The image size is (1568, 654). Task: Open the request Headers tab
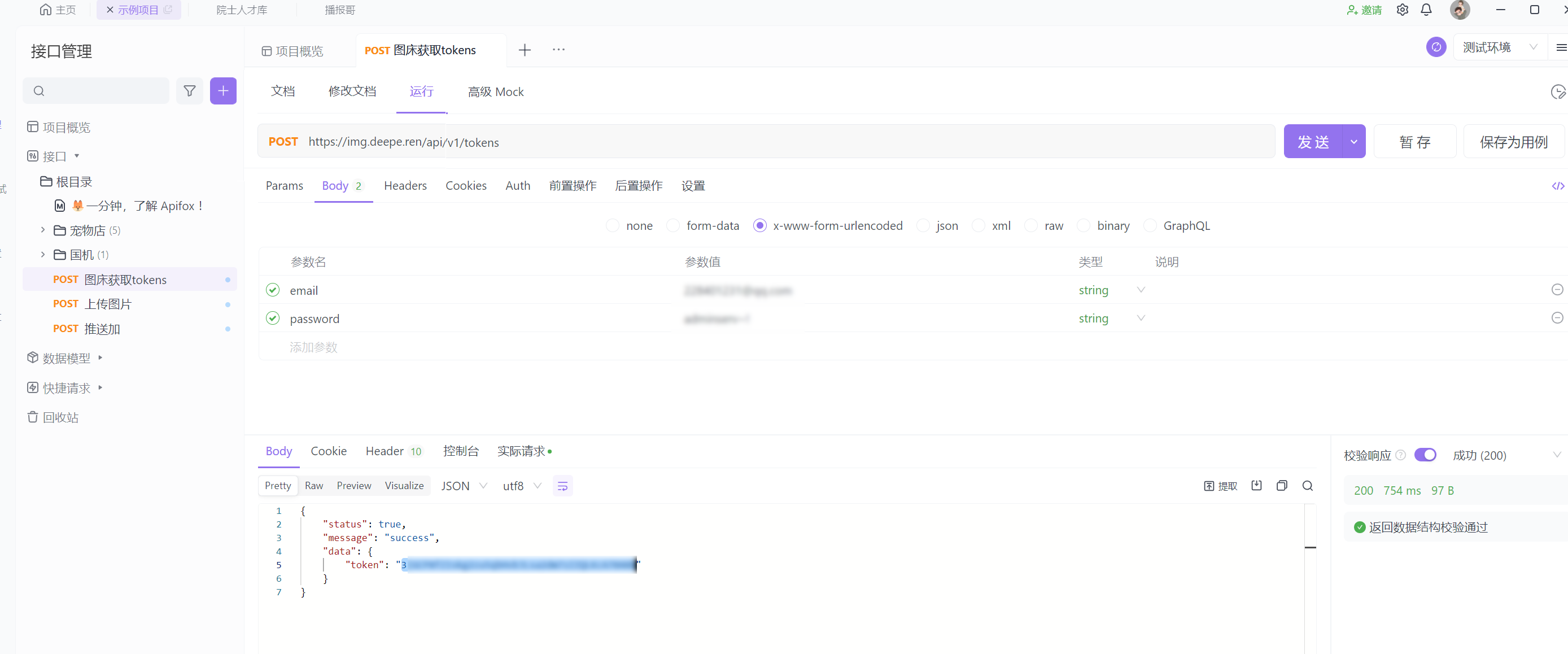pos(405,186)
